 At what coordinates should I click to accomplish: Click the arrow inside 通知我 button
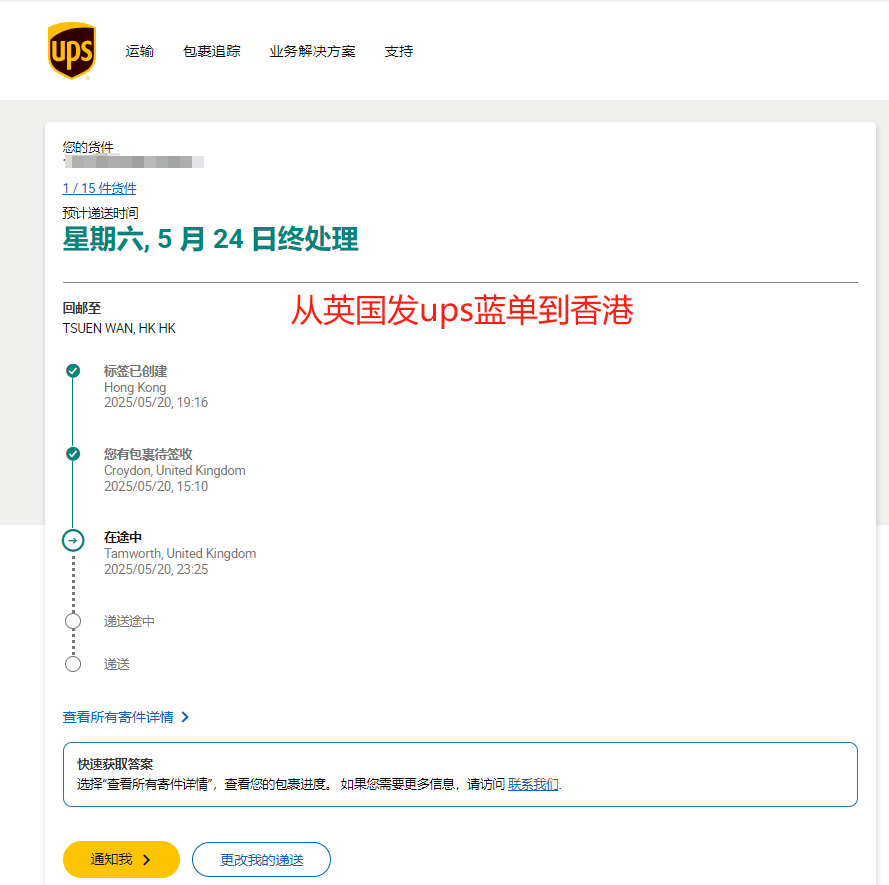[x=147, y=860]
